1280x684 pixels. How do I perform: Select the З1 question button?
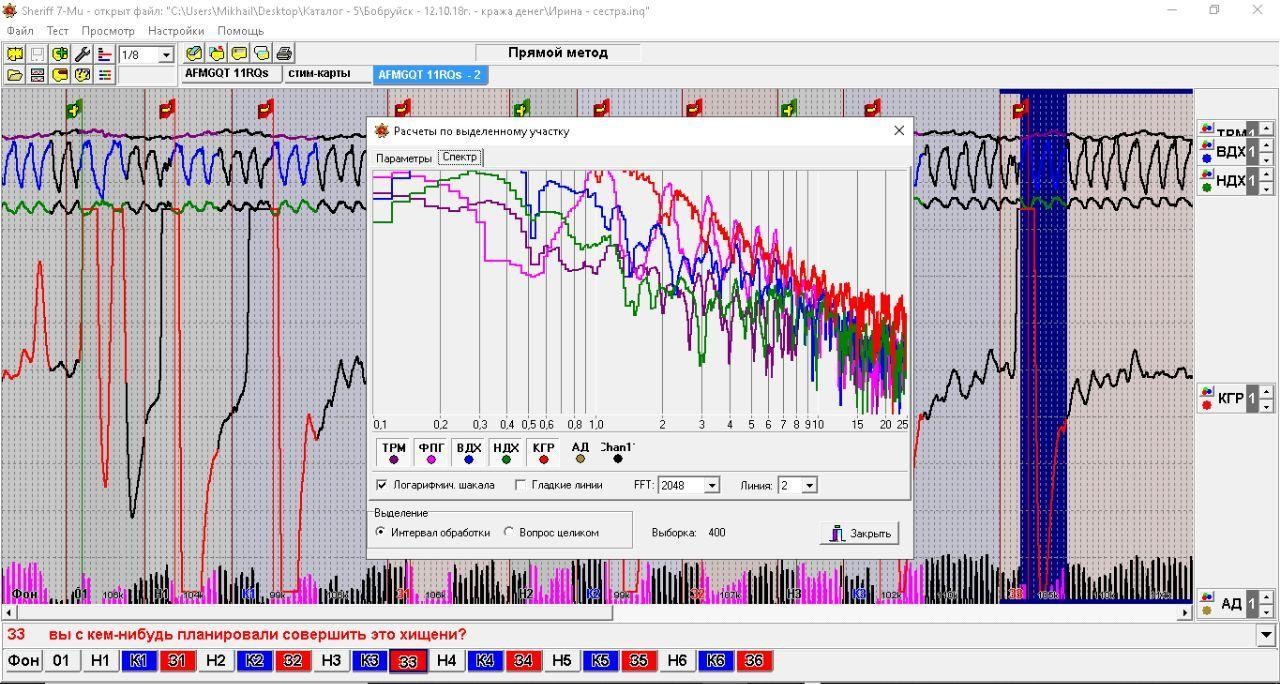click(x=177, y=661)
